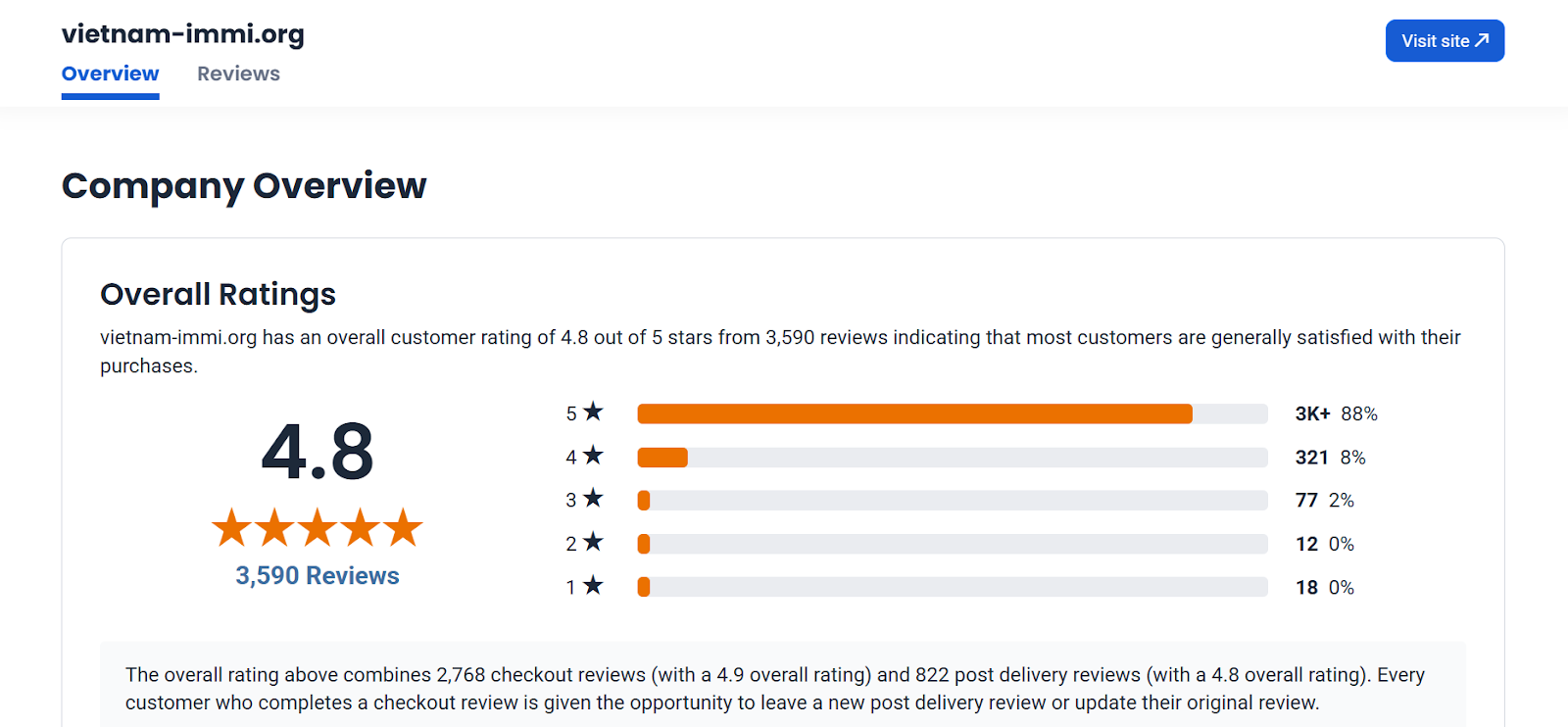This screenshot has height=727, width=1568.
Task: Click the star icon beside the 4 rating
Action: (x=593, y=455)
